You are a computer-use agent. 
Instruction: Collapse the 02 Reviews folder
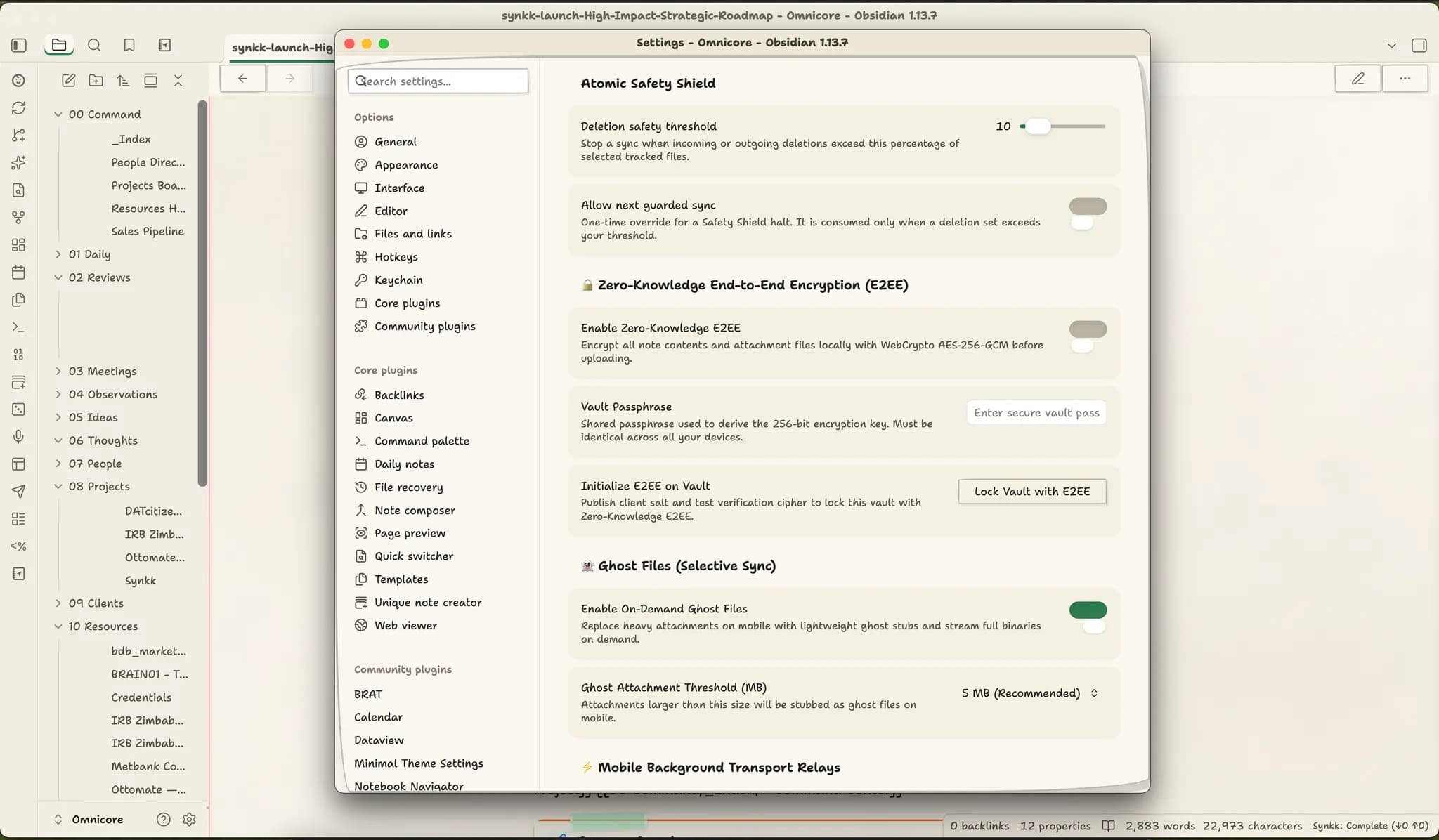click(58, 278)
